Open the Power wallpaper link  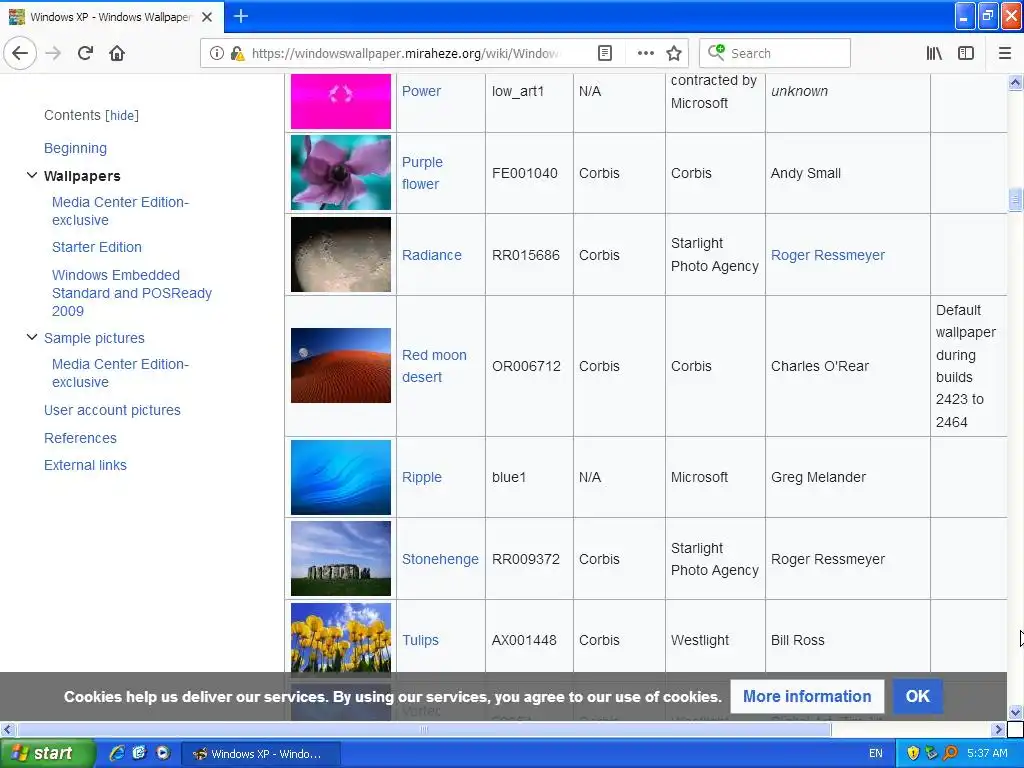tap(421, 91)
